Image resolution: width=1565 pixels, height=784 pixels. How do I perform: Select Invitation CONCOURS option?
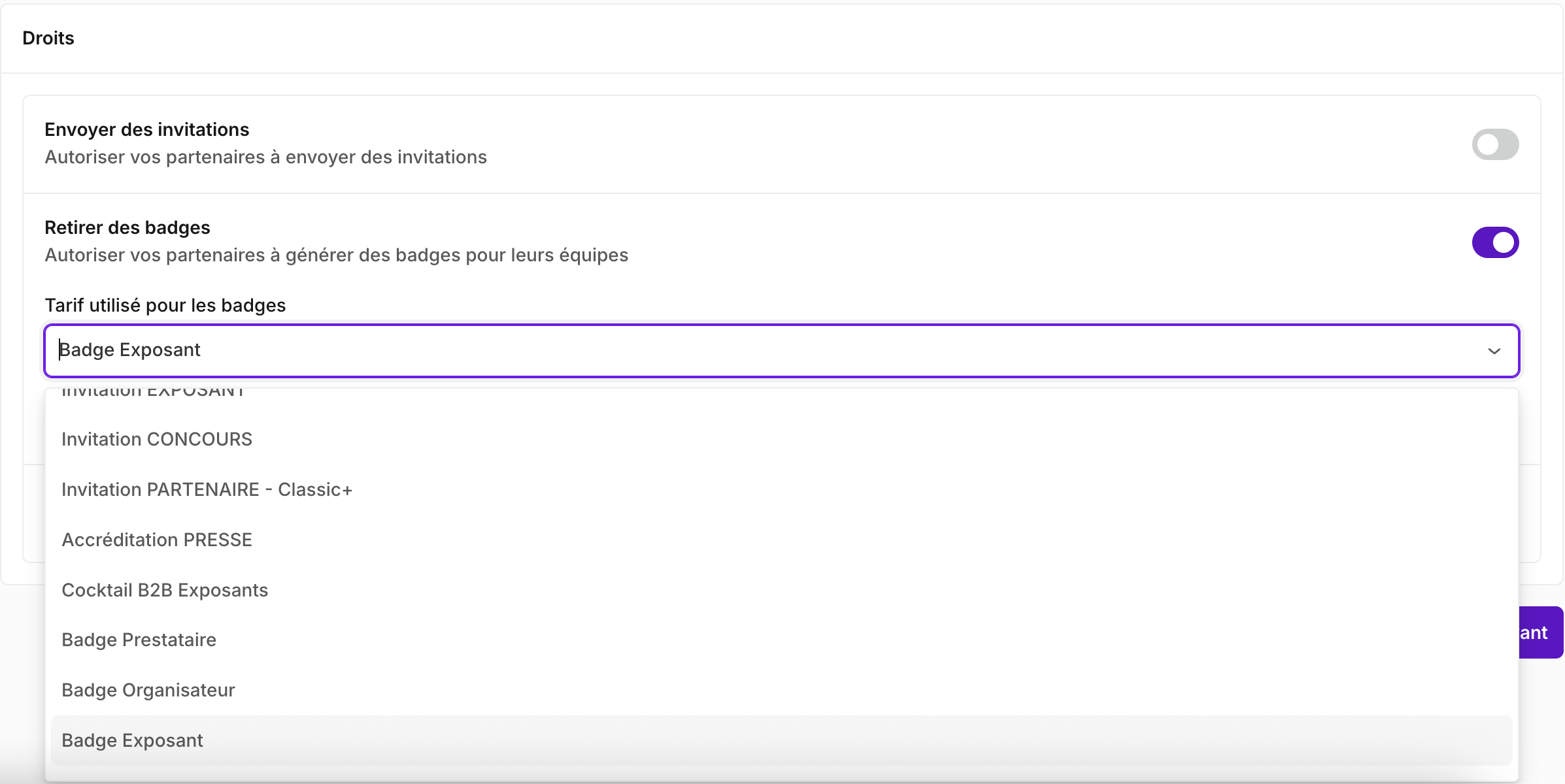(157, 439)
